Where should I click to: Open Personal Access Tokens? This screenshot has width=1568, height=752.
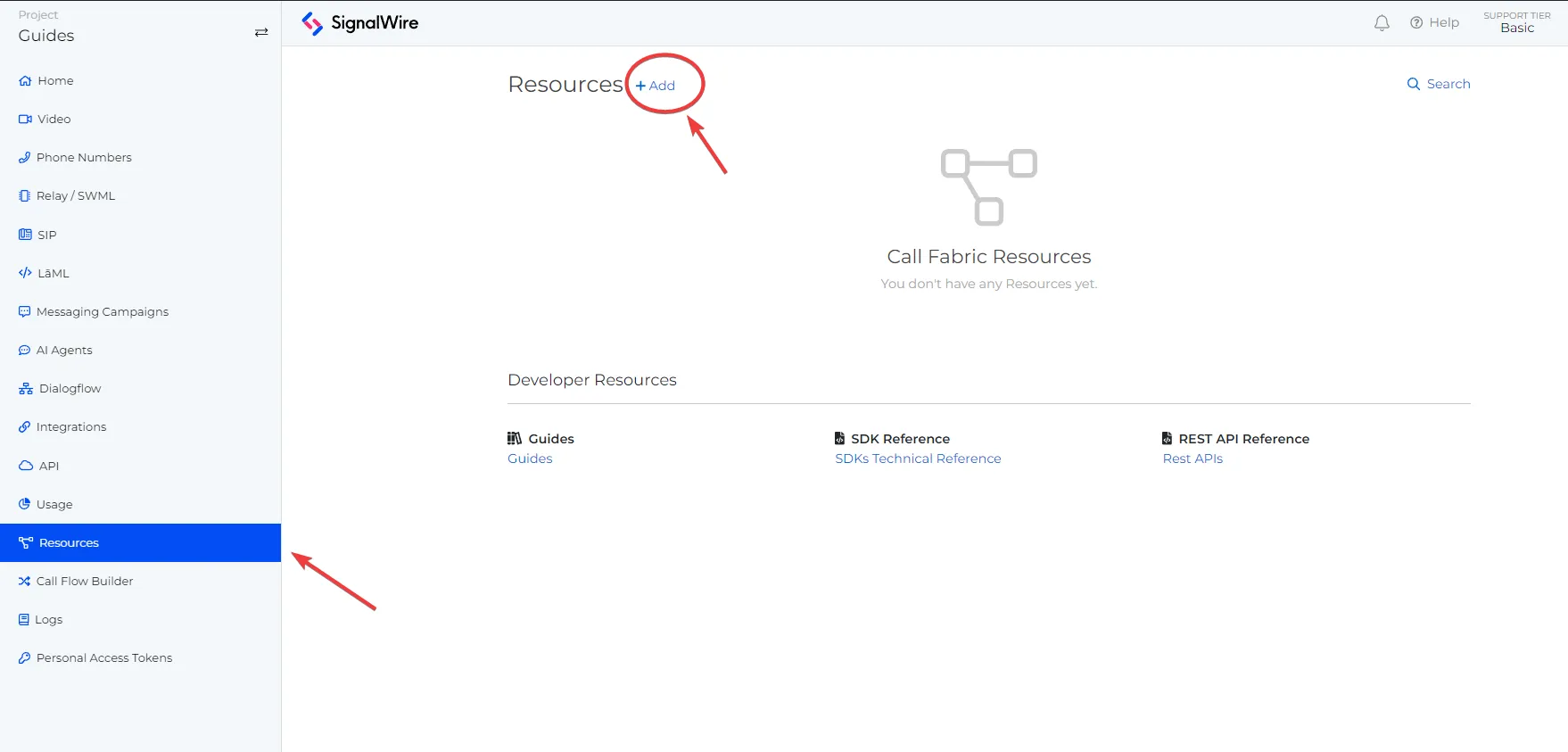pos(140,657)
